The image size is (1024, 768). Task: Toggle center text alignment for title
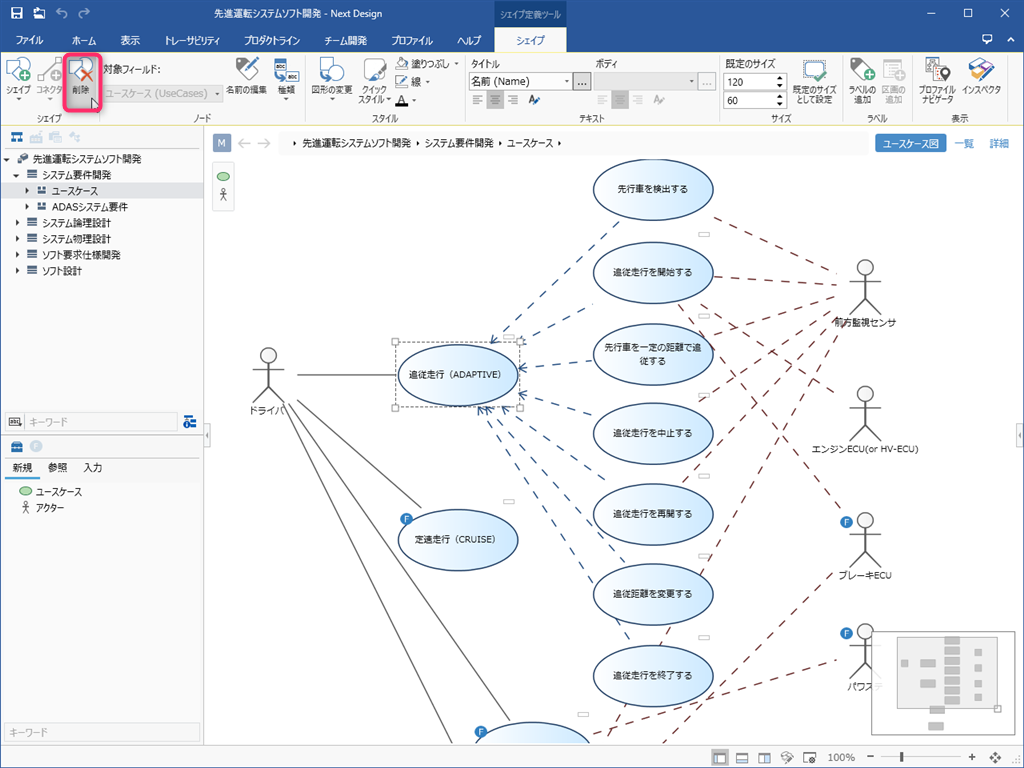(x=495, y=100)
